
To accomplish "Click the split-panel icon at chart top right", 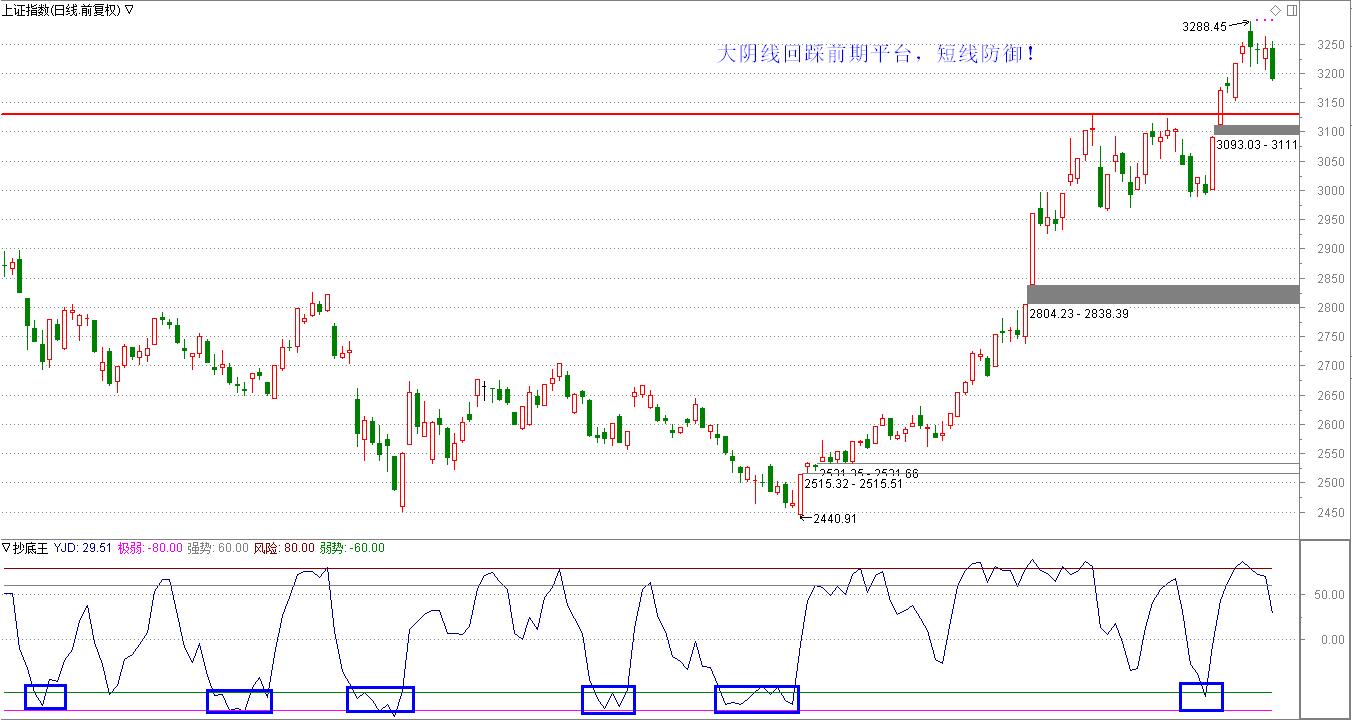I will (1291, 10).
